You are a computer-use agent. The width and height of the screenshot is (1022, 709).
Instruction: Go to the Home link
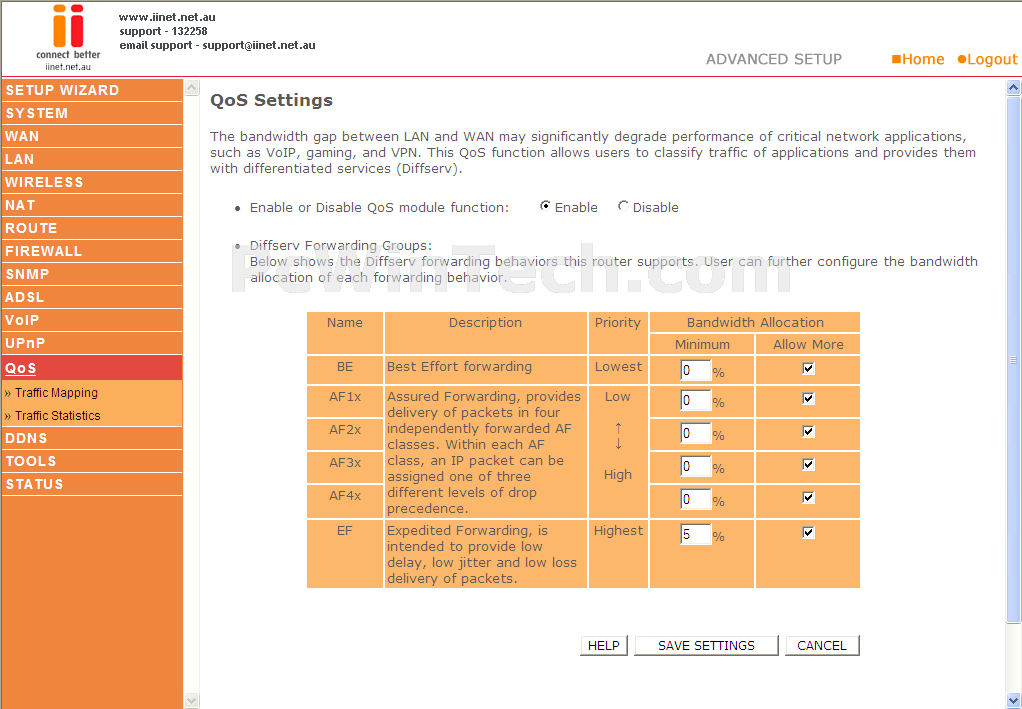click(918, 59)
